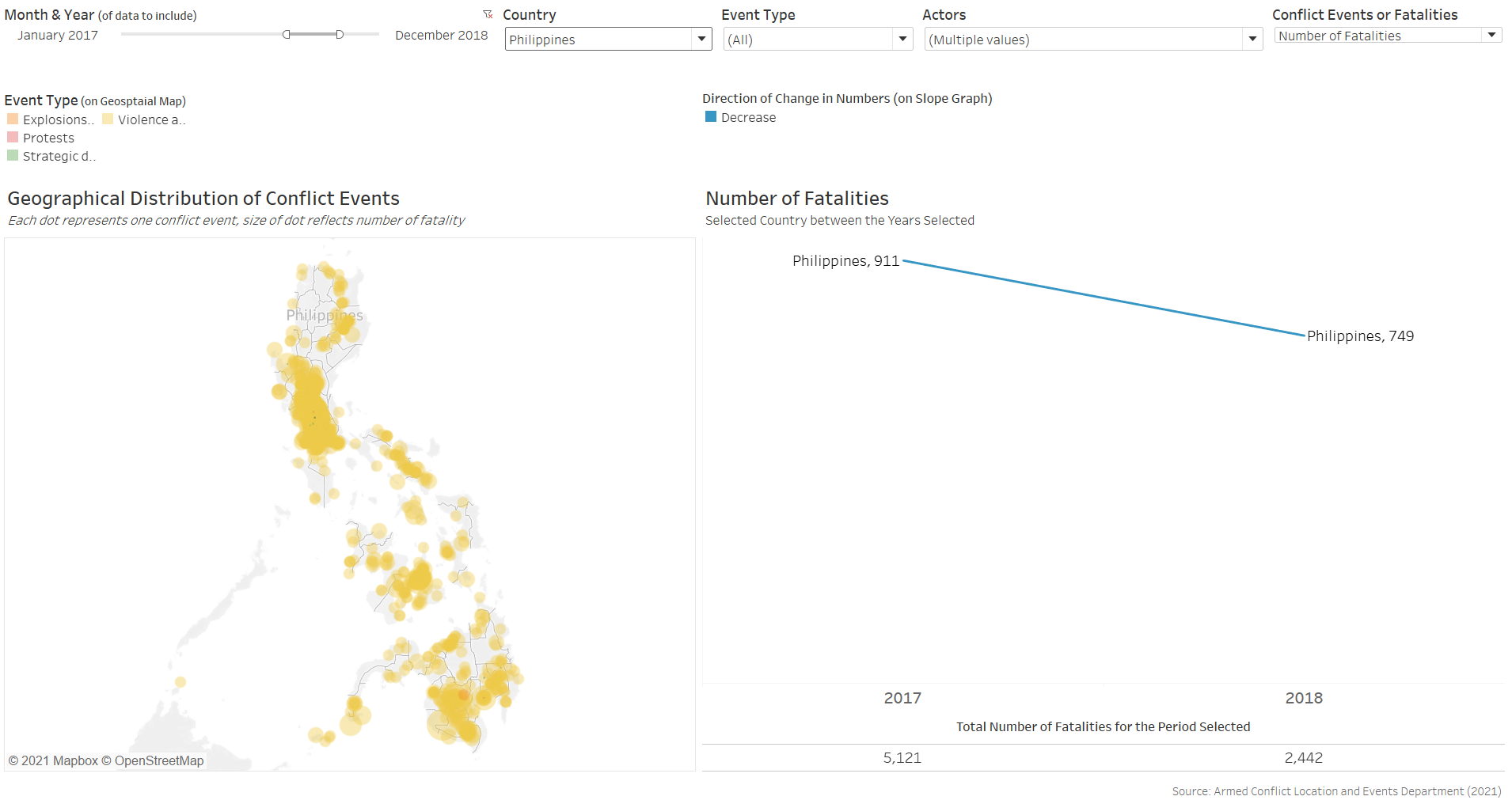Click the filter icon beside Country
This screenshot has width=1512, height=800.
[x=488, y=15]
